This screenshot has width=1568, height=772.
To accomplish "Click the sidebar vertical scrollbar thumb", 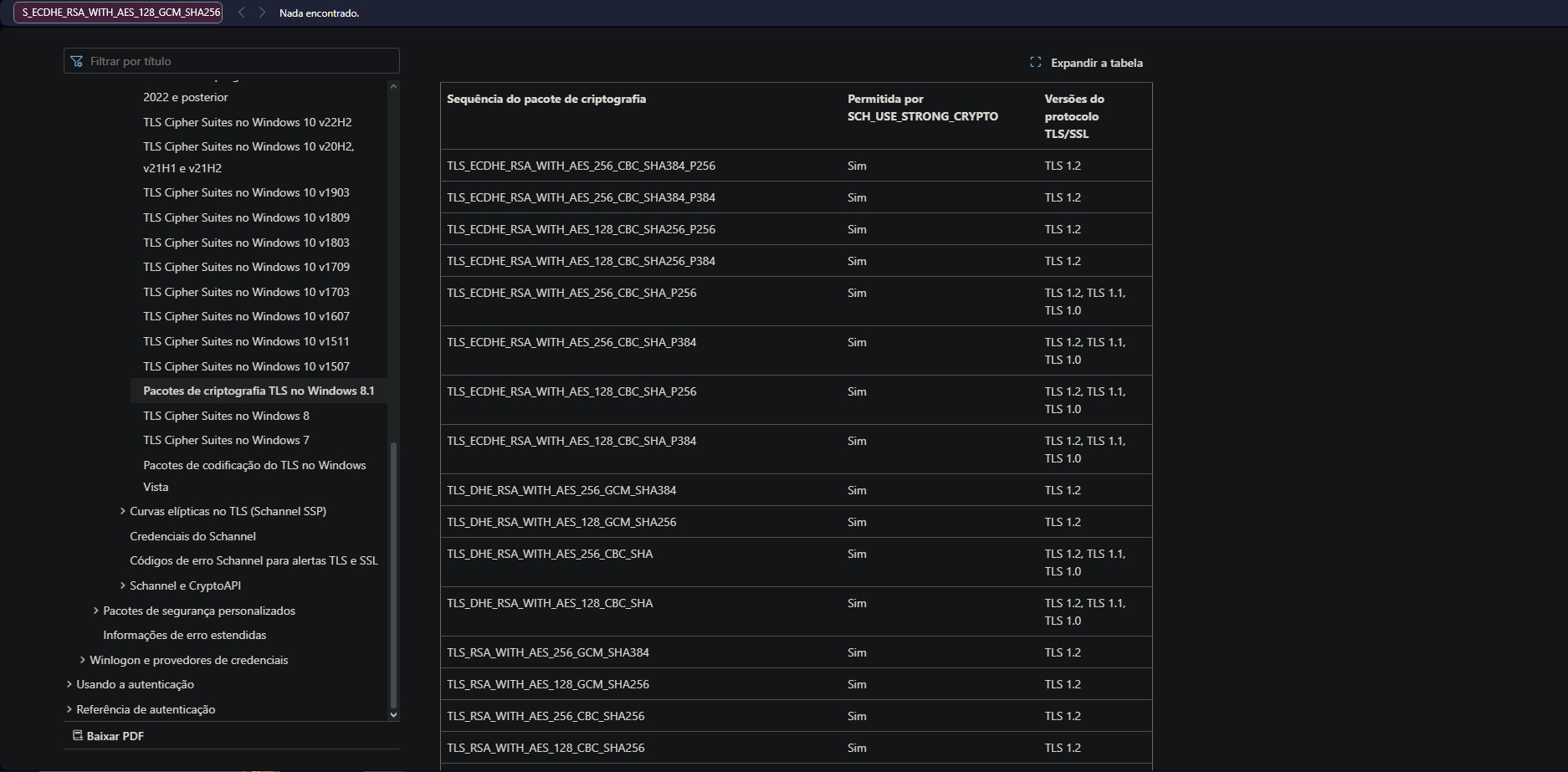I will tap(393, 575).
